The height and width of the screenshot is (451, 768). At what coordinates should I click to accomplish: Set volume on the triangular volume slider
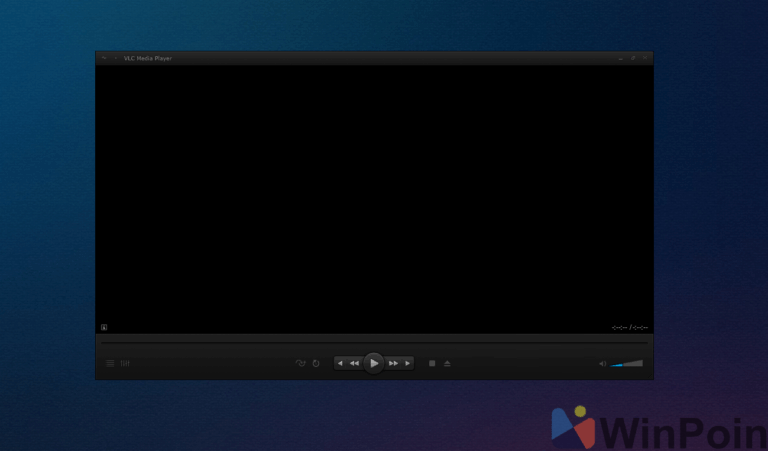coord(627,363)
